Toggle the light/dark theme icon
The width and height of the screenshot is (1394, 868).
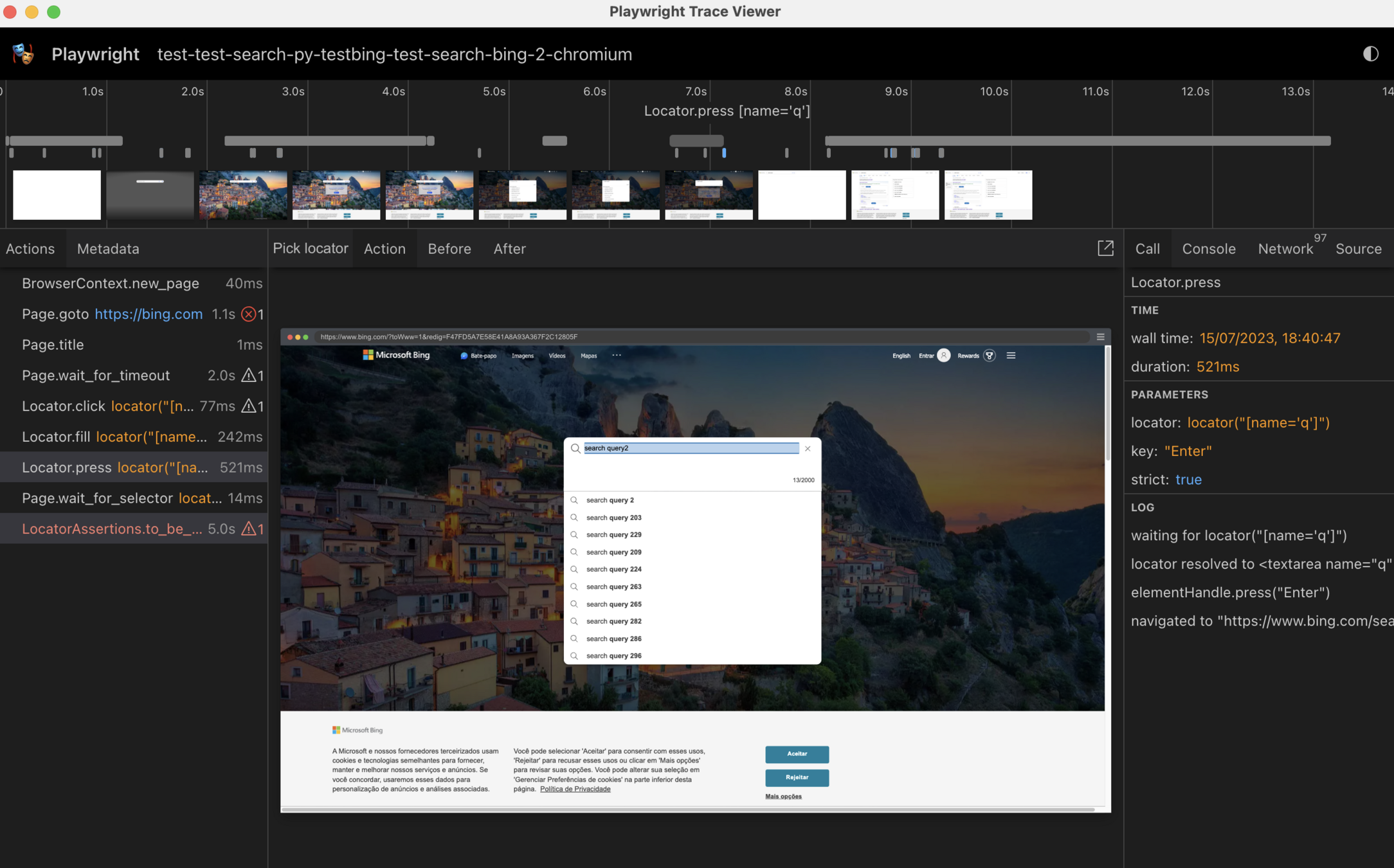pyautogui.click(x=1370, y=54)
